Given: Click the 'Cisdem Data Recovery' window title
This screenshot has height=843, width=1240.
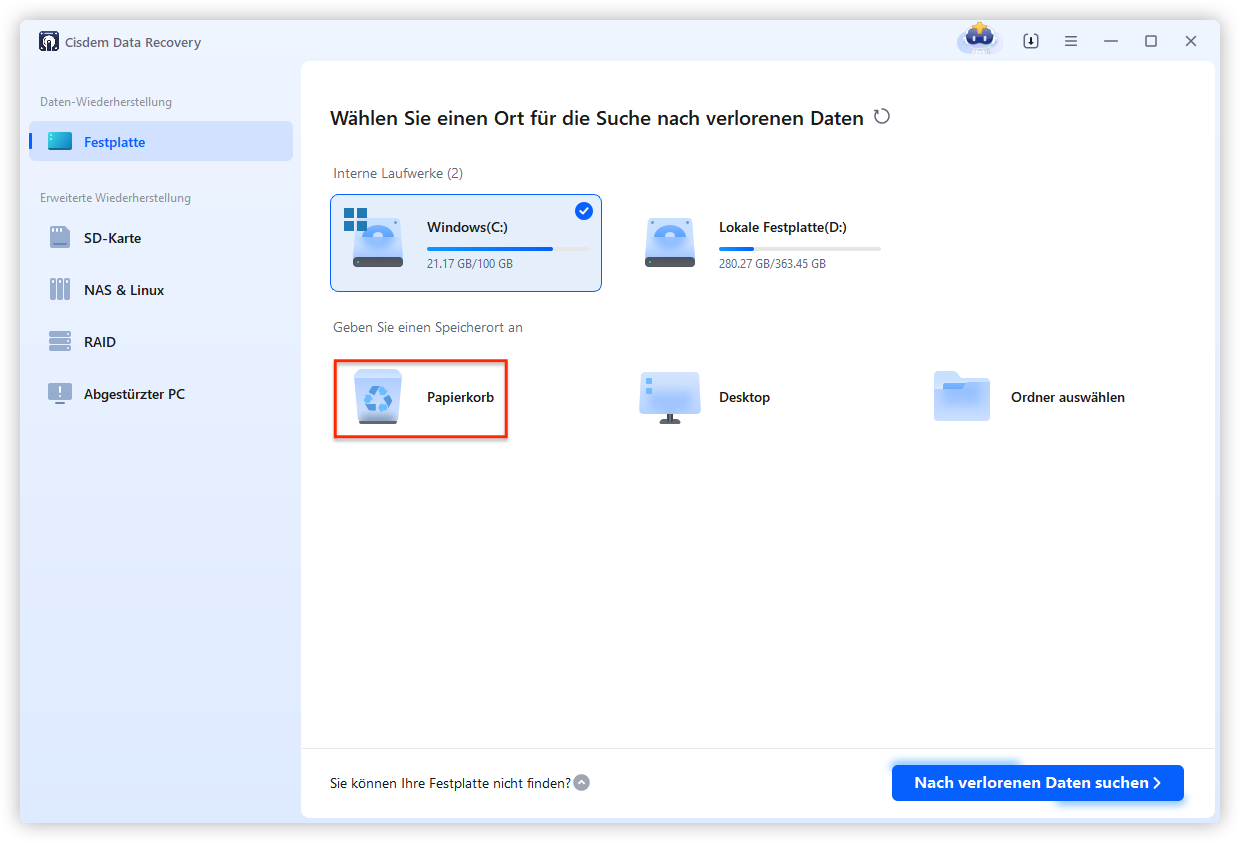Looking at the screenshot, I should point(134,42).
